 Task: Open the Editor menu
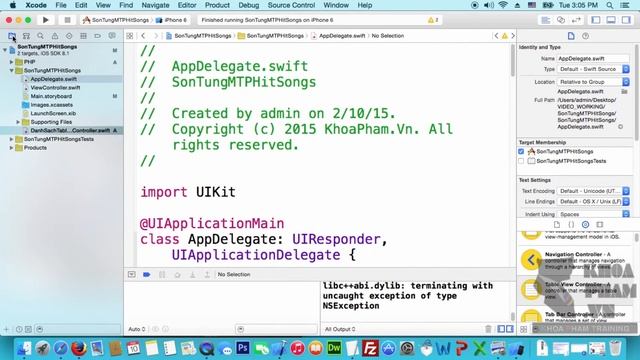coord(187,5)
